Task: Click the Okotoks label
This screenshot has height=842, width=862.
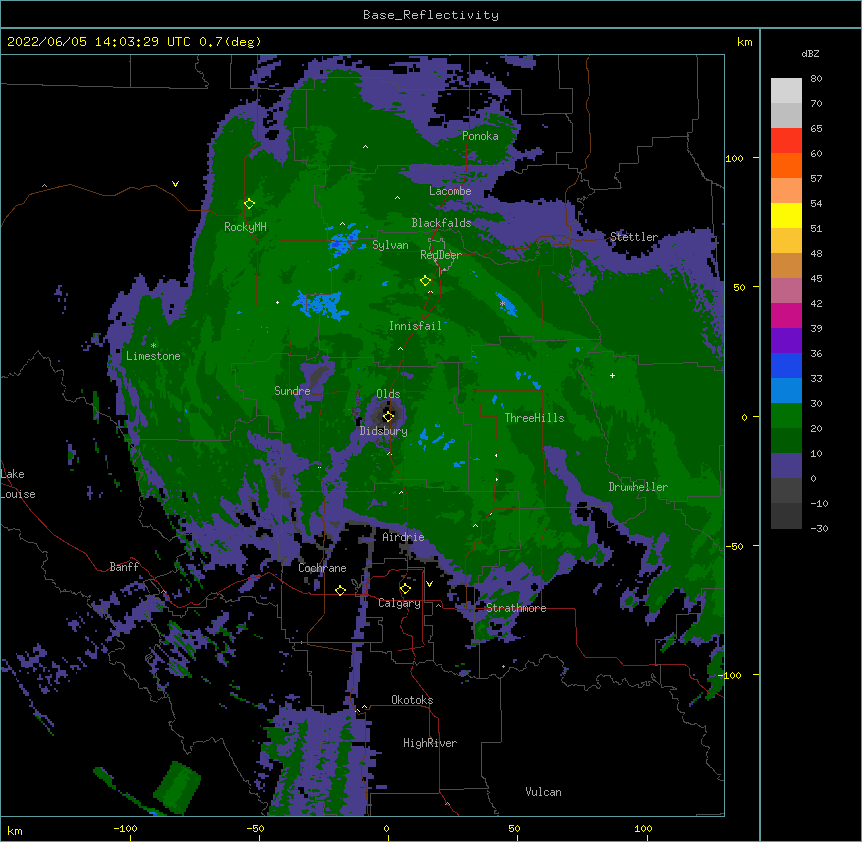Action: pos(412,700)
